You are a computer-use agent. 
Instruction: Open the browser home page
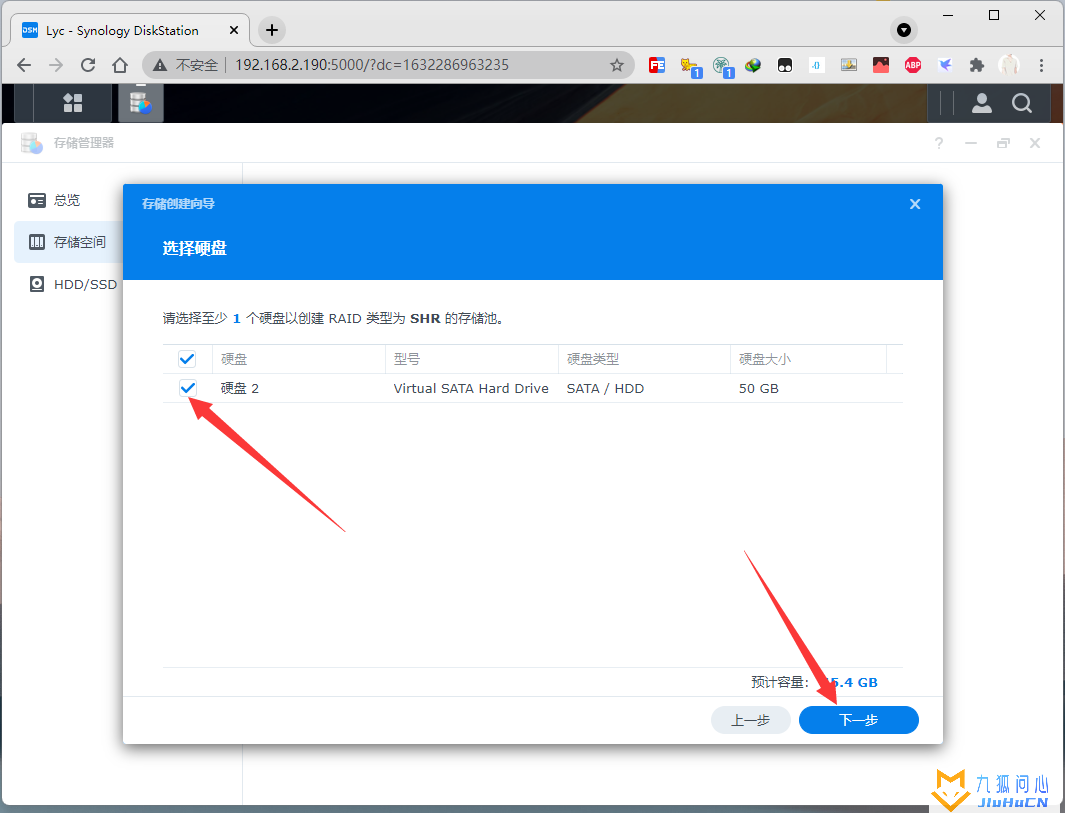click(x=120, y=65)
